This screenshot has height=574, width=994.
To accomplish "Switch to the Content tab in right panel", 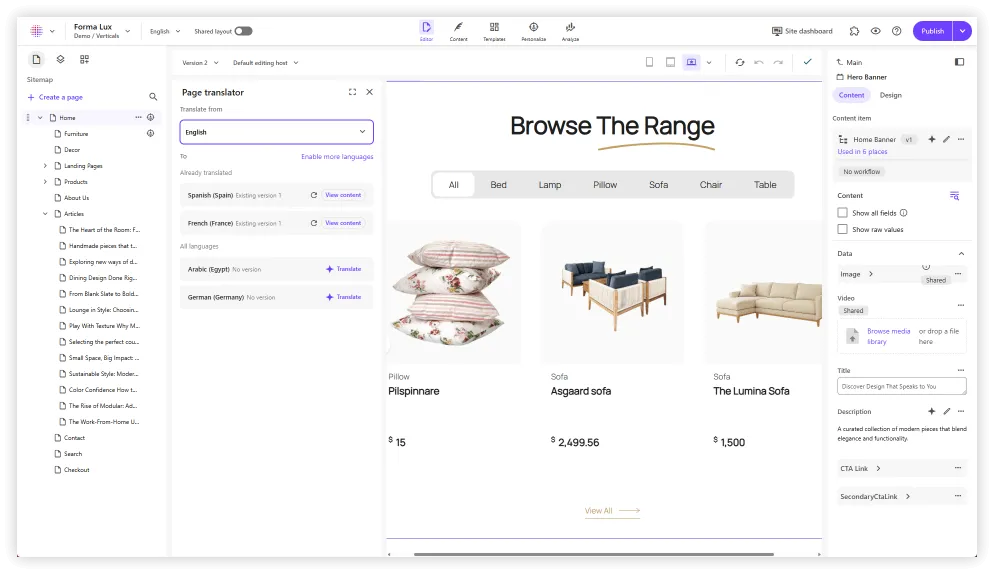I will (x=851, y=95).
